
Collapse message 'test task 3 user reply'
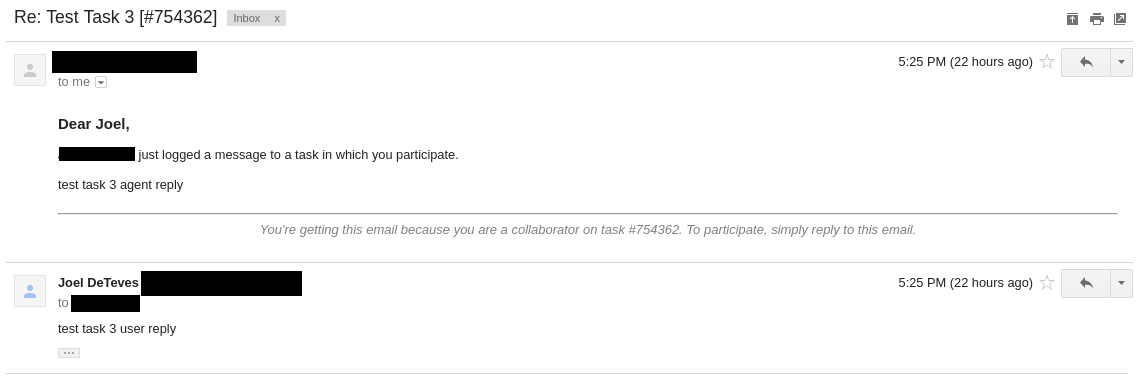(x=116, y=329)
